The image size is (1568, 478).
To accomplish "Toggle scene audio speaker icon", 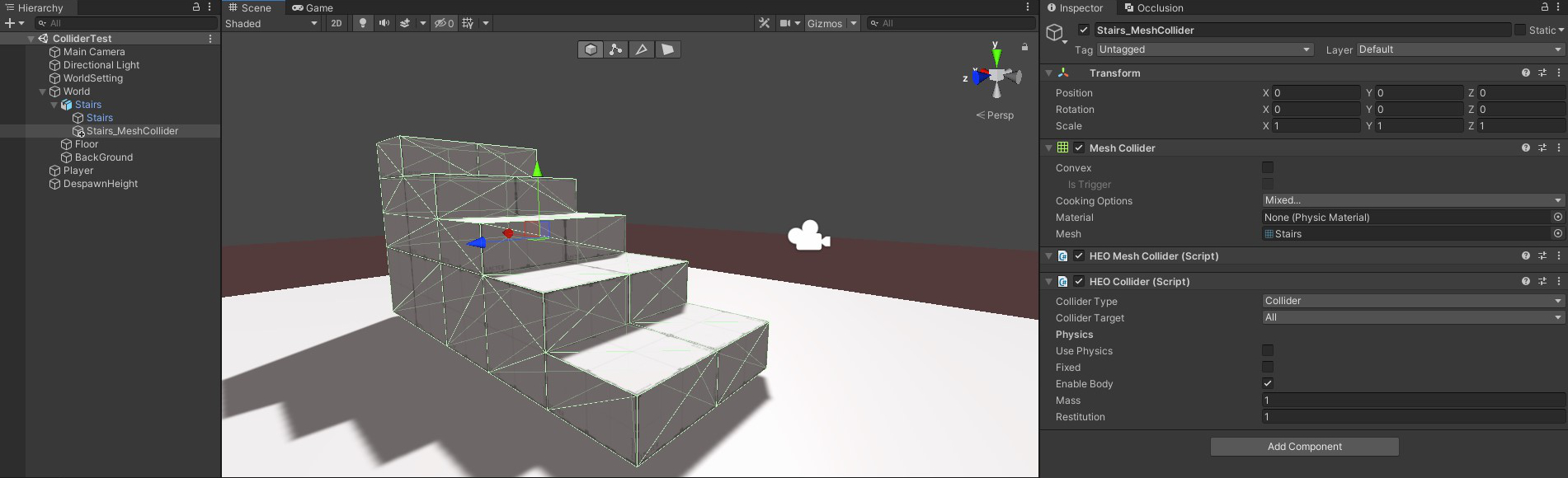I will pyautogui.click(x=384, y=23).
